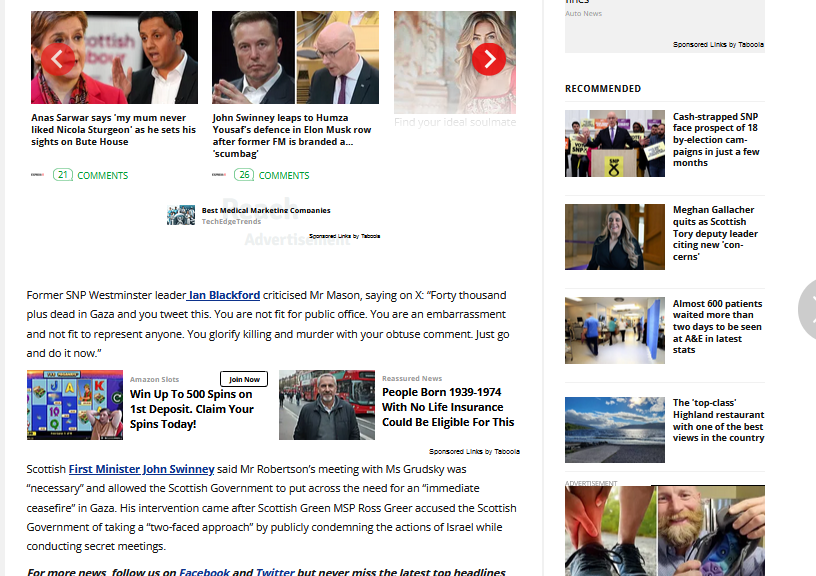Viewport: 816px width, 576px height.
Task: Click the Auto News label in the sidebar
Action: (583, 14)
